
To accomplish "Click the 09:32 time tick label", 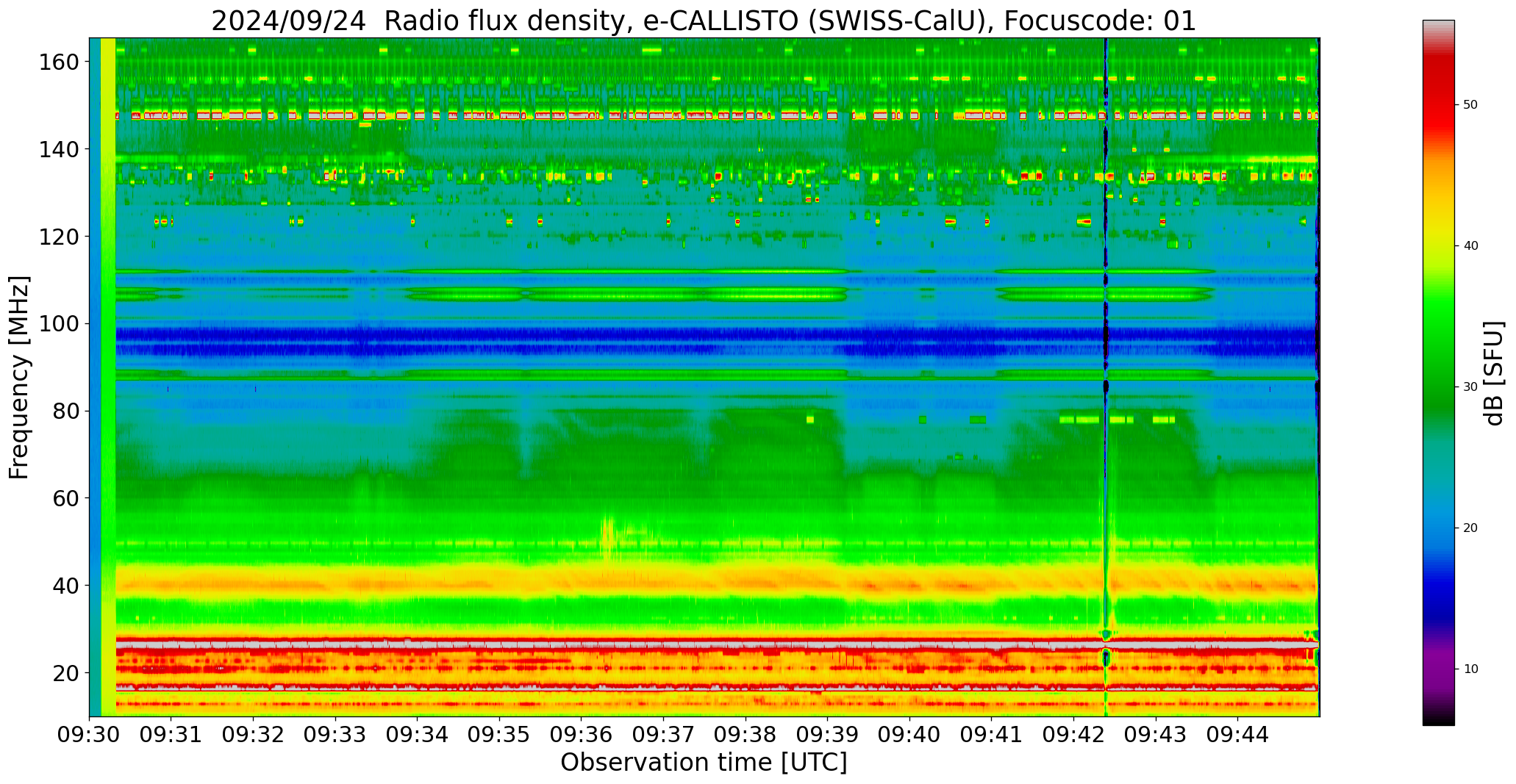I will click(254, 734).
